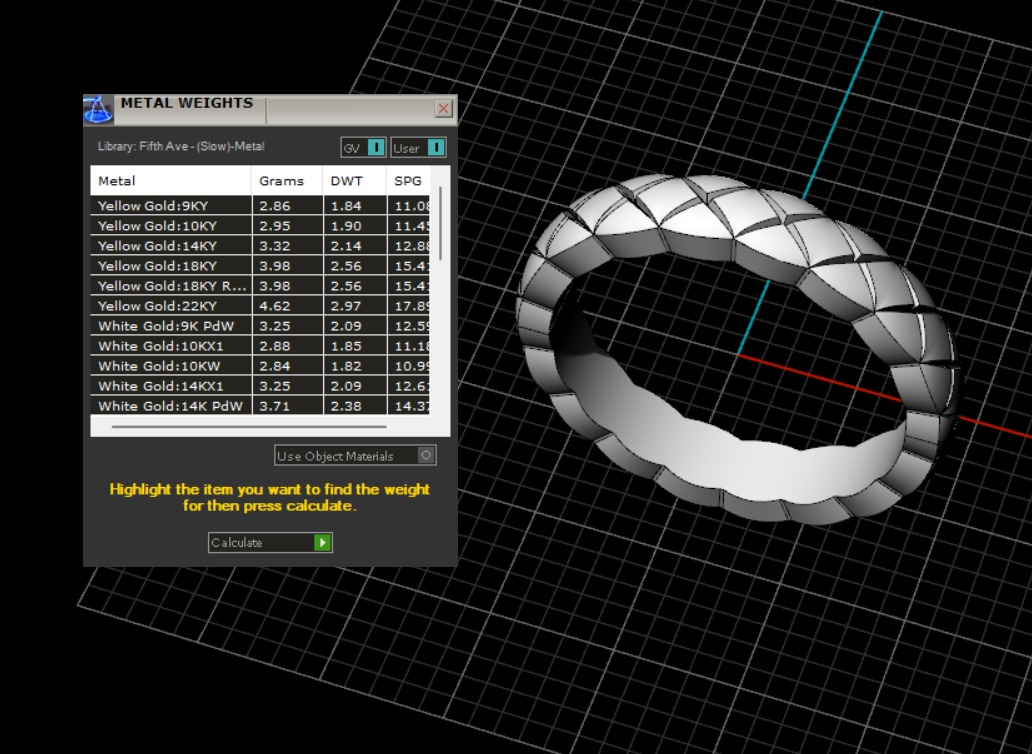Select the White Gold:10KW row

click(260, 366)
